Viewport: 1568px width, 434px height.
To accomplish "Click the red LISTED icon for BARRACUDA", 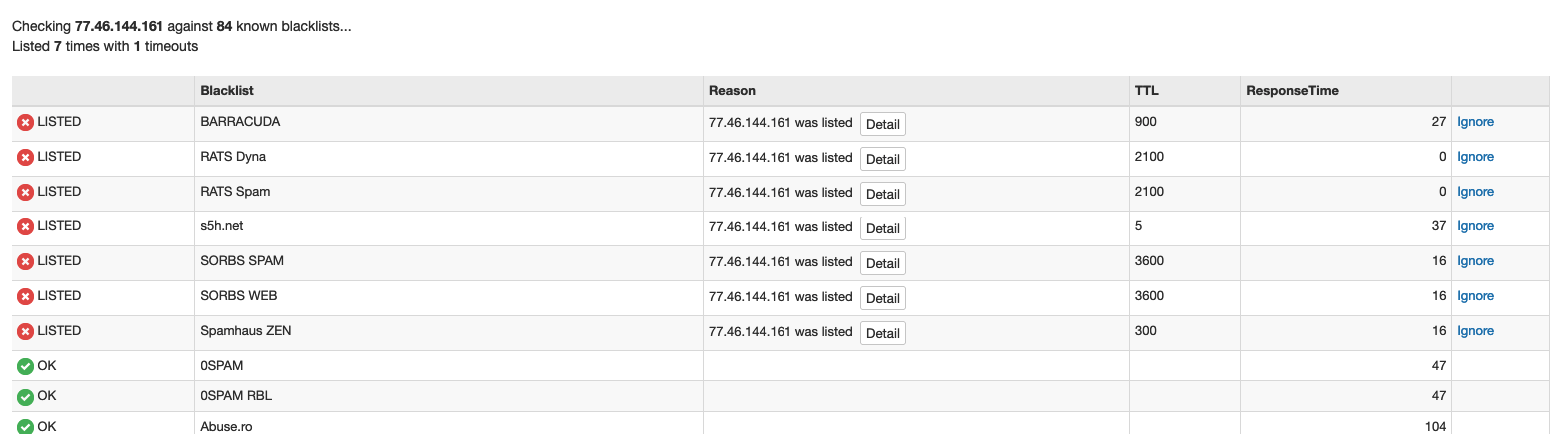I will point(25,122).
